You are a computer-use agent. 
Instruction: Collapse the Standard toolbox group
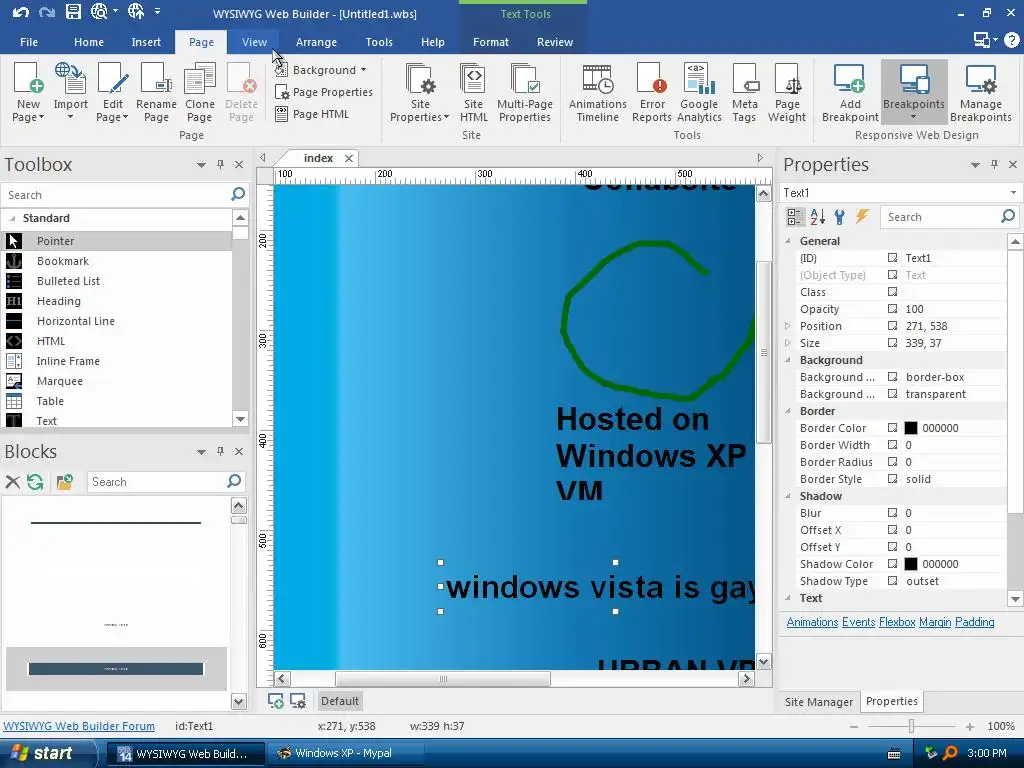click(12, 218)
